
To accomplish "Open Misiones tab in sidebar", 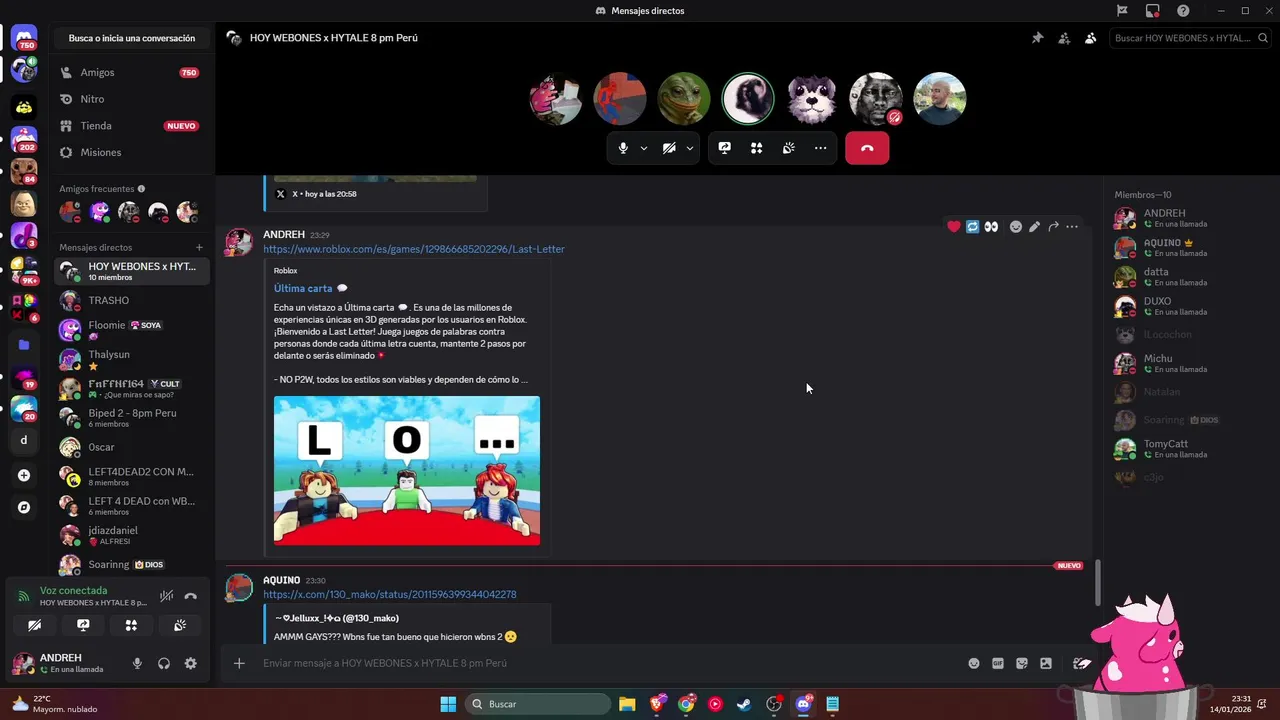I will [132, 152].
